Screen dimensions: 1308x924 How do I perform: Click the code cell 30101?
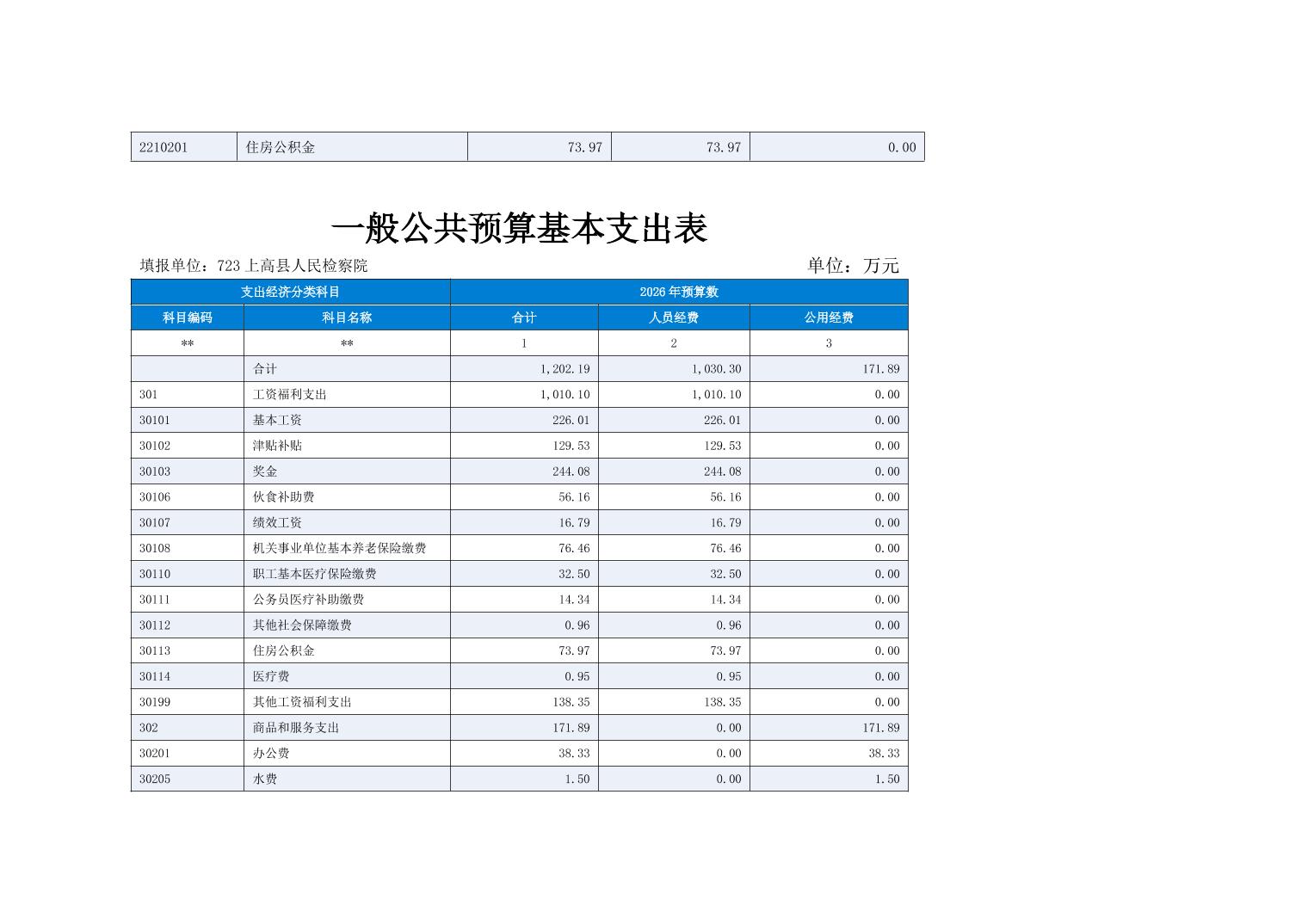click(155, 420)
